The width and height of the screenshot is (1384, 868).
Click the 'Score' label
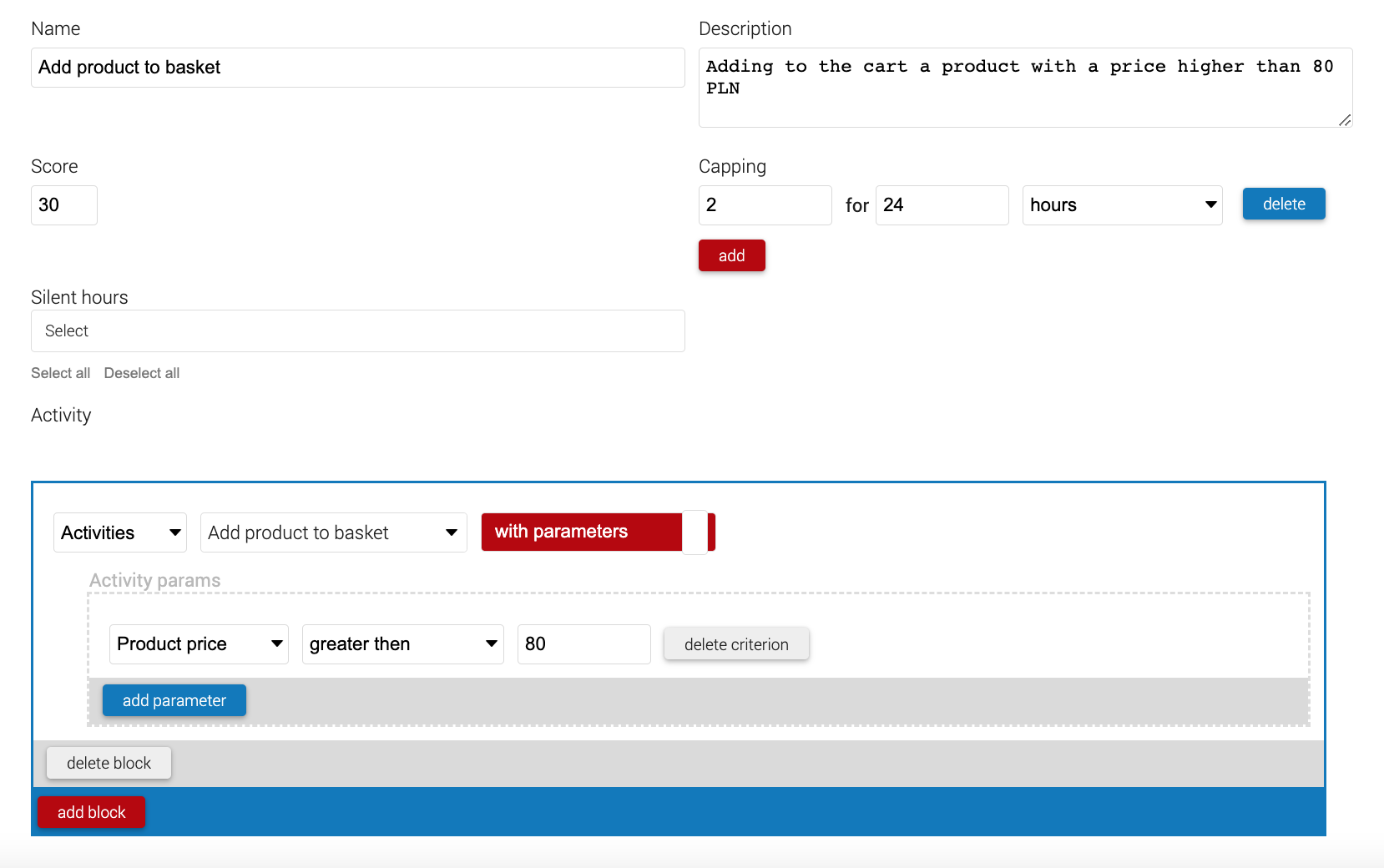(54, 166)
